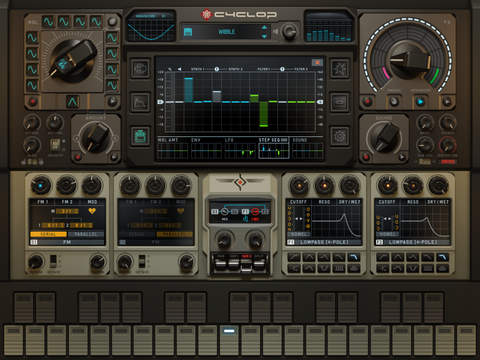The image size is (480, 360).
Task: Click the eye-shaped icon button right of the central display
Action: (x=340, y=102)
